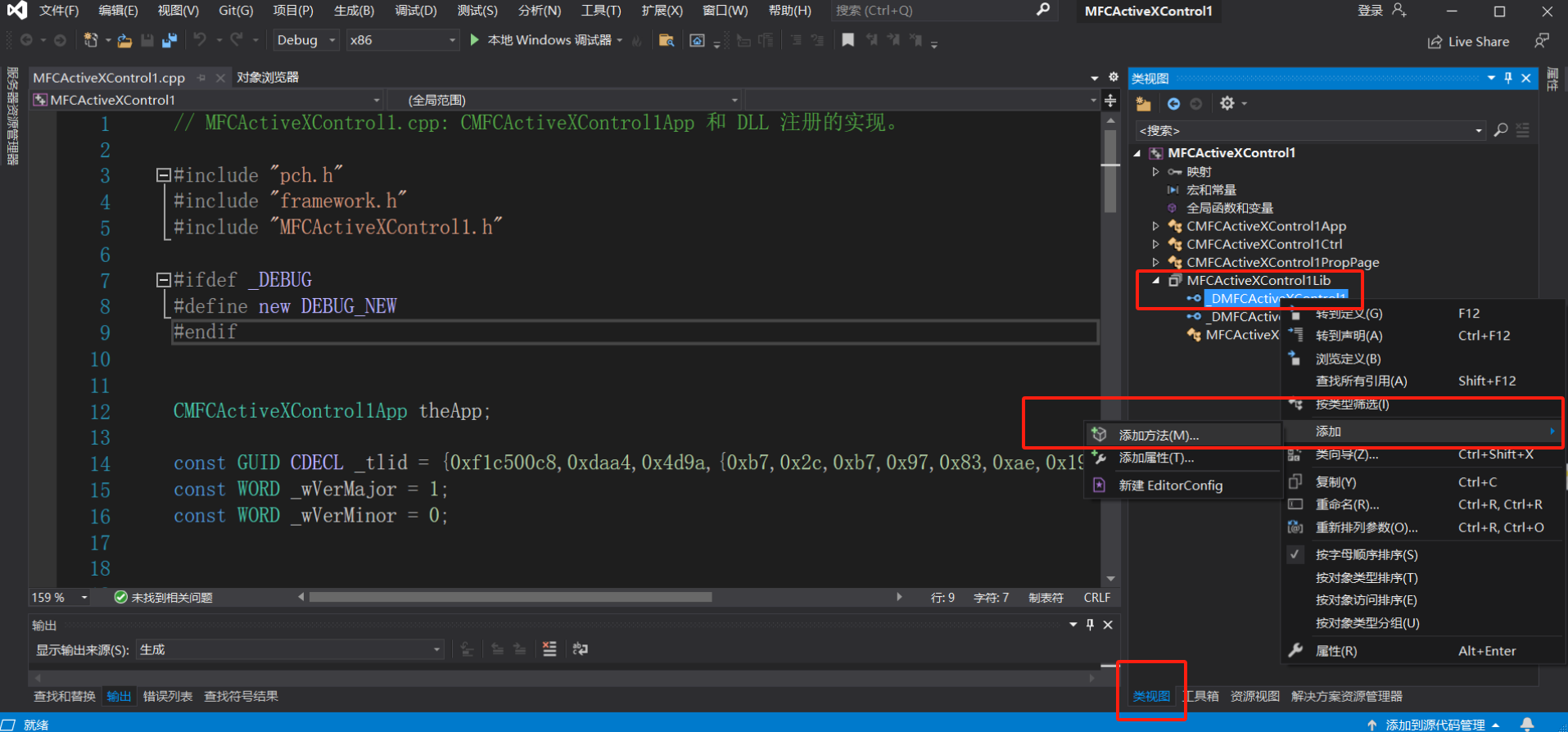The height and width of the screenshot is (732, 1568).
Task: Click the feedback icon beside Live Share
Action: coord(1542,41)
